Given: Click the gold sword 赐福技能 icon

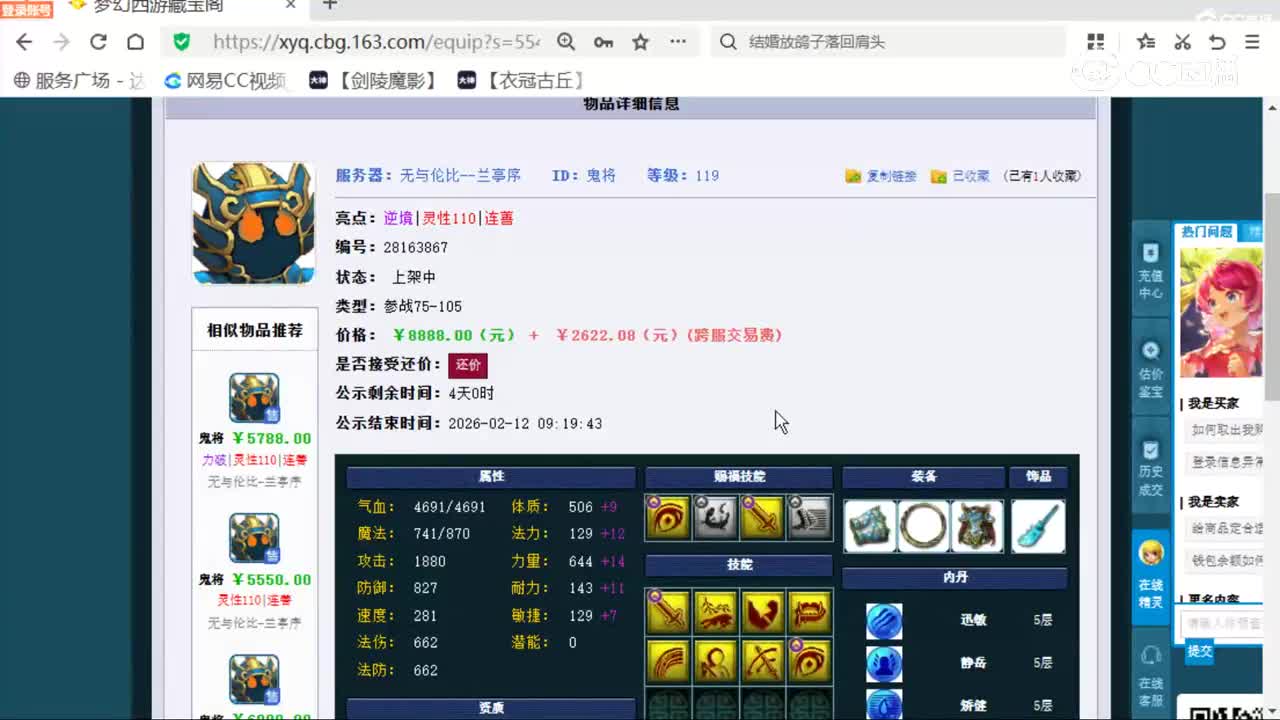Looking at the screenshot, I should pos(762,518).
